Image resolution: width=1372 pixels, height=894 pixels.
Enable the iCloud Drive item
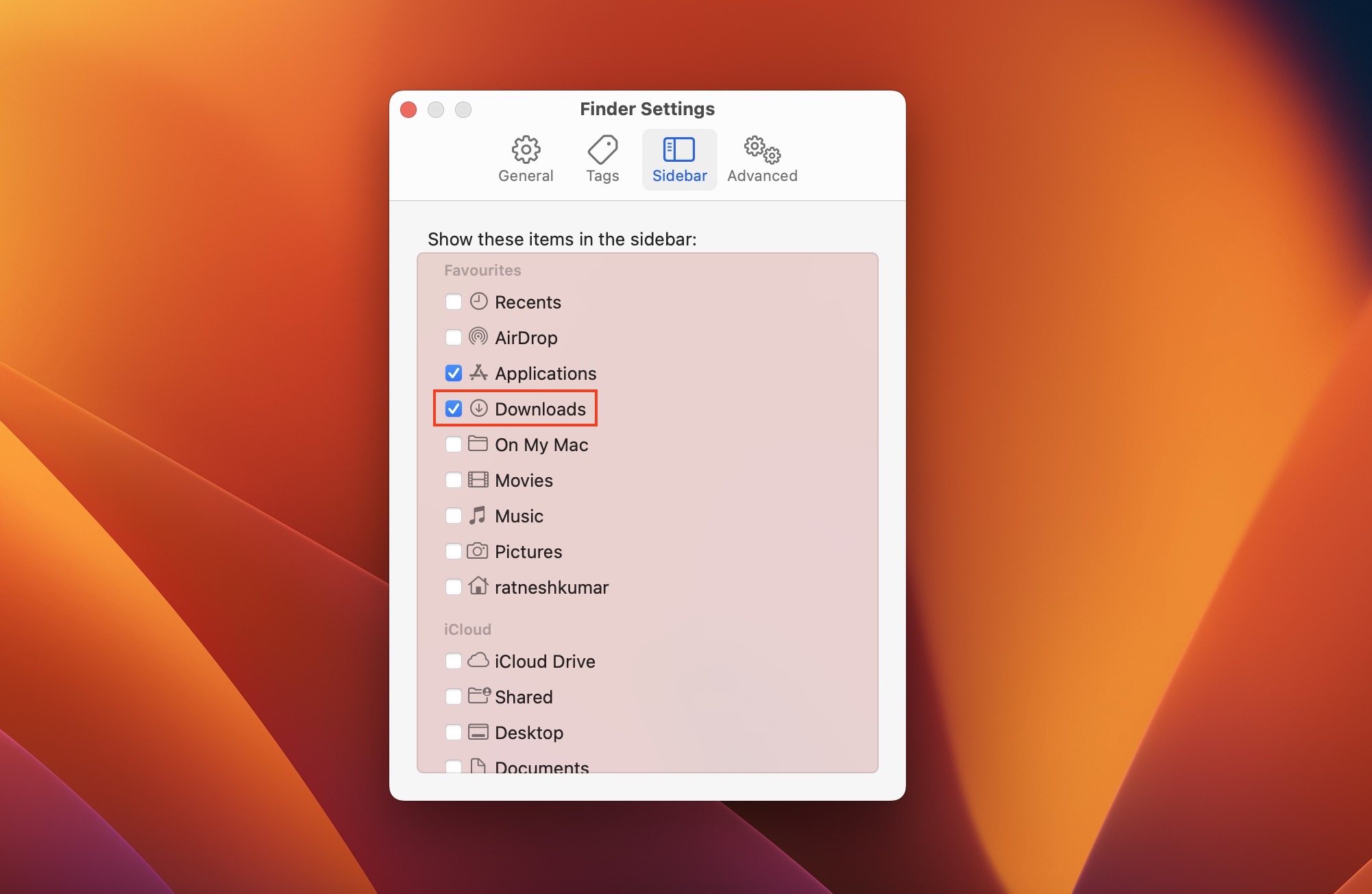coord(454,660)
